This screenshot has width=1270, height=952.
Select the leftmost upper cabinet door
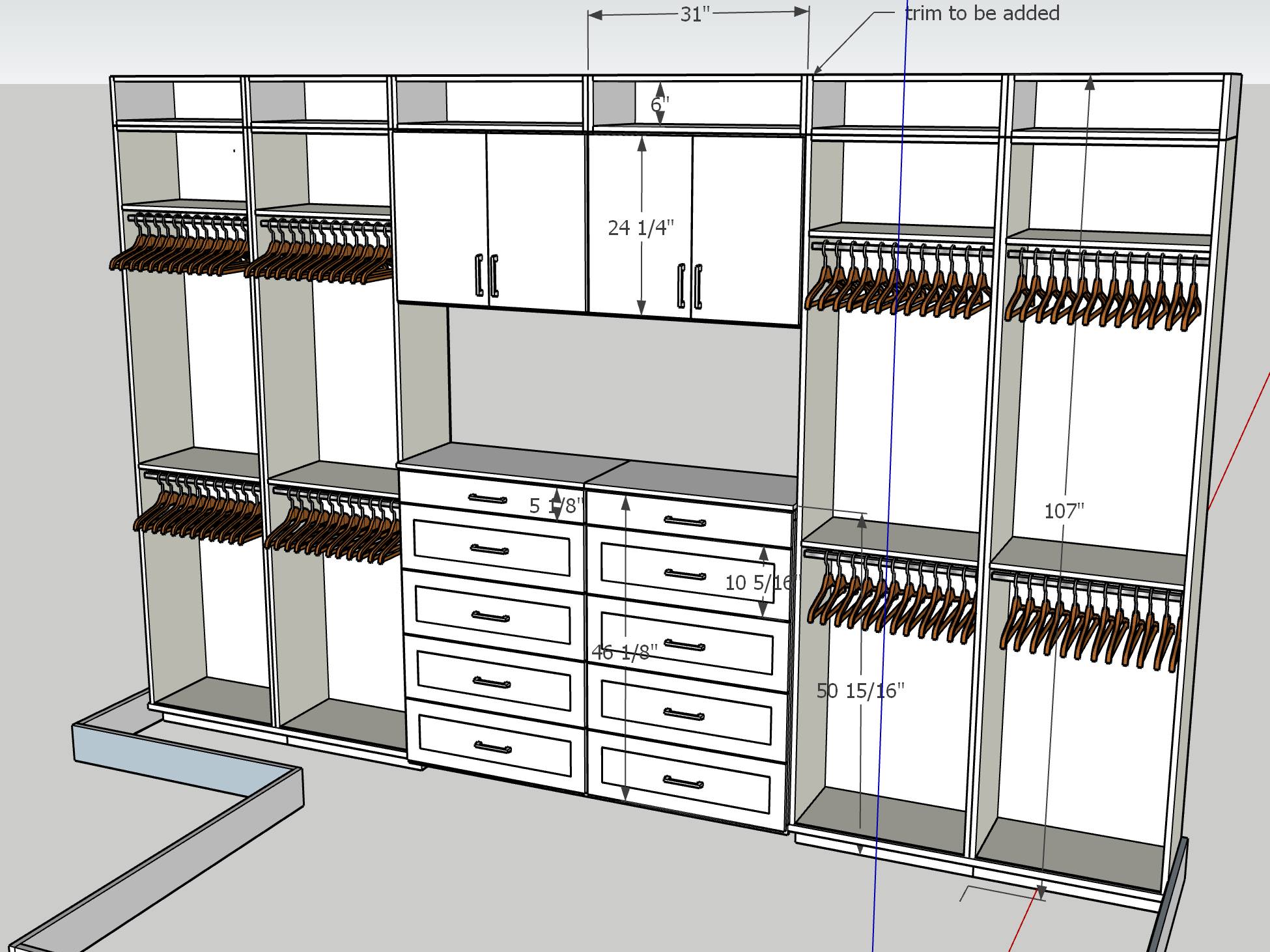[x=440, y=215]
